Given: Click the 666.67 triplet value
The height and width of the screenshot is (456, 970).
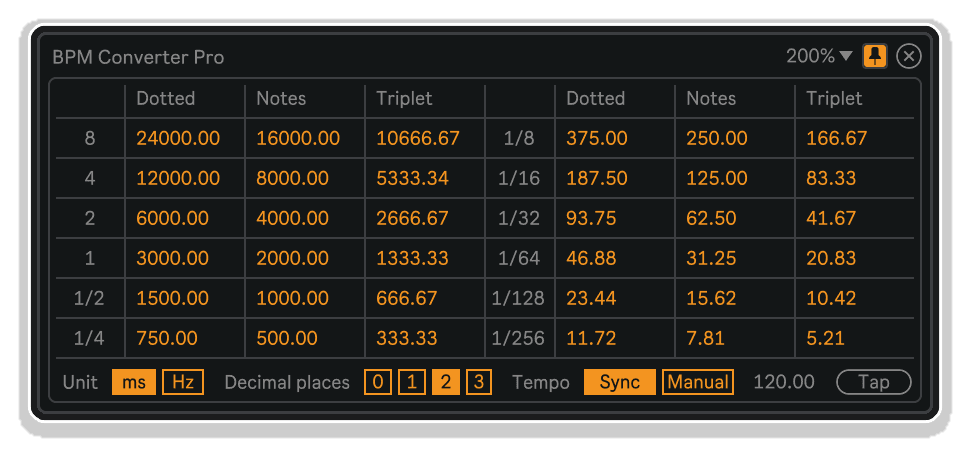Looking at the screenshot, I should (407, 298).
